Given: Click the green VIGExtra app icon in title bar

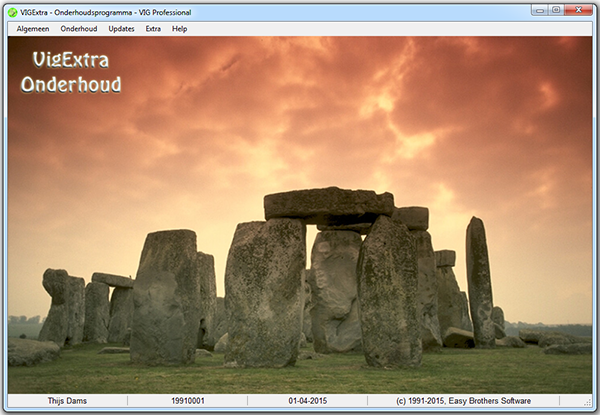Looking at the screenshot, I should tap(12, 12).
